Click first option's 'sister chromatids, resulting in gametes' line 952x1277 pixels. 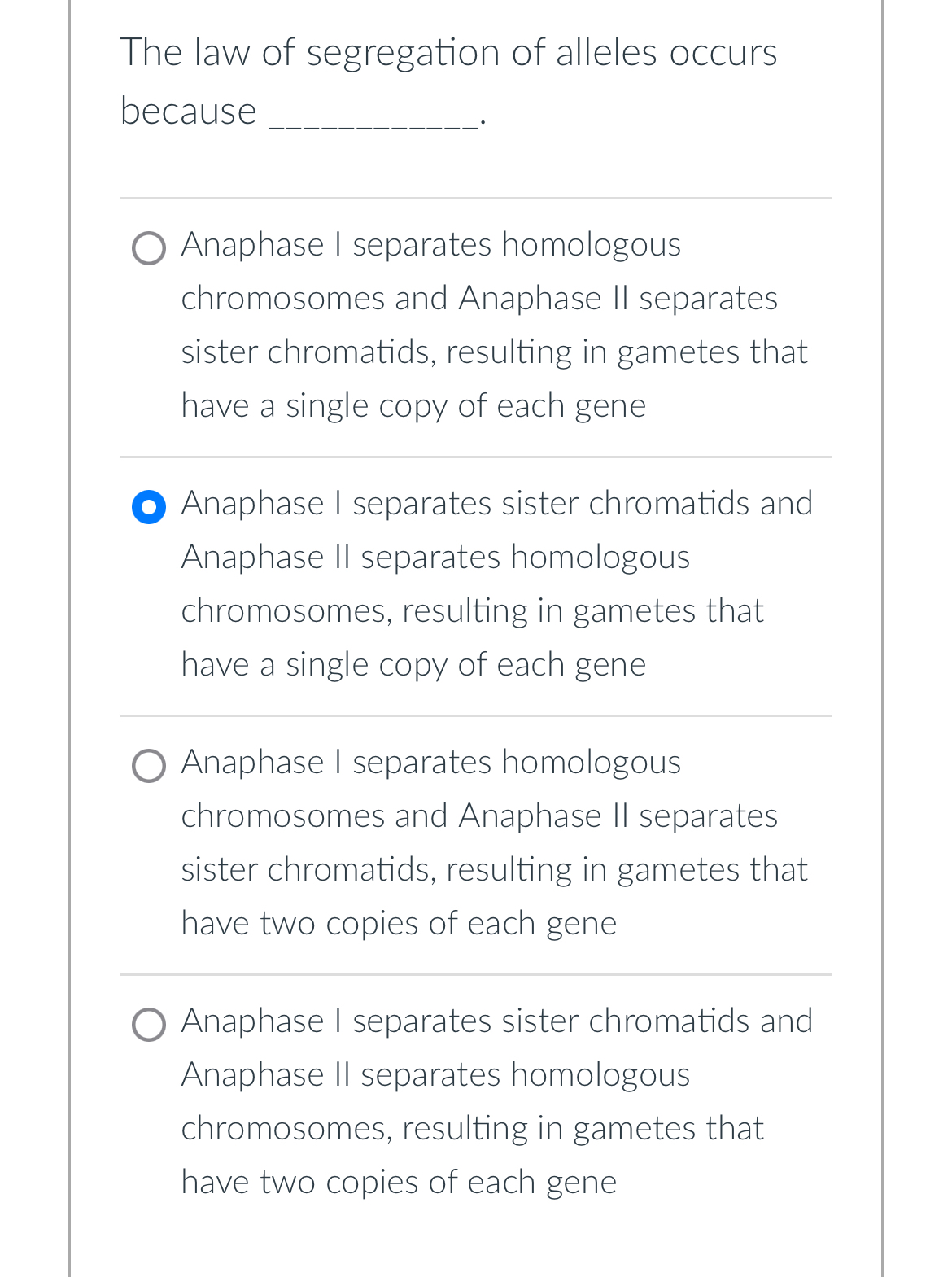[494, 352]
